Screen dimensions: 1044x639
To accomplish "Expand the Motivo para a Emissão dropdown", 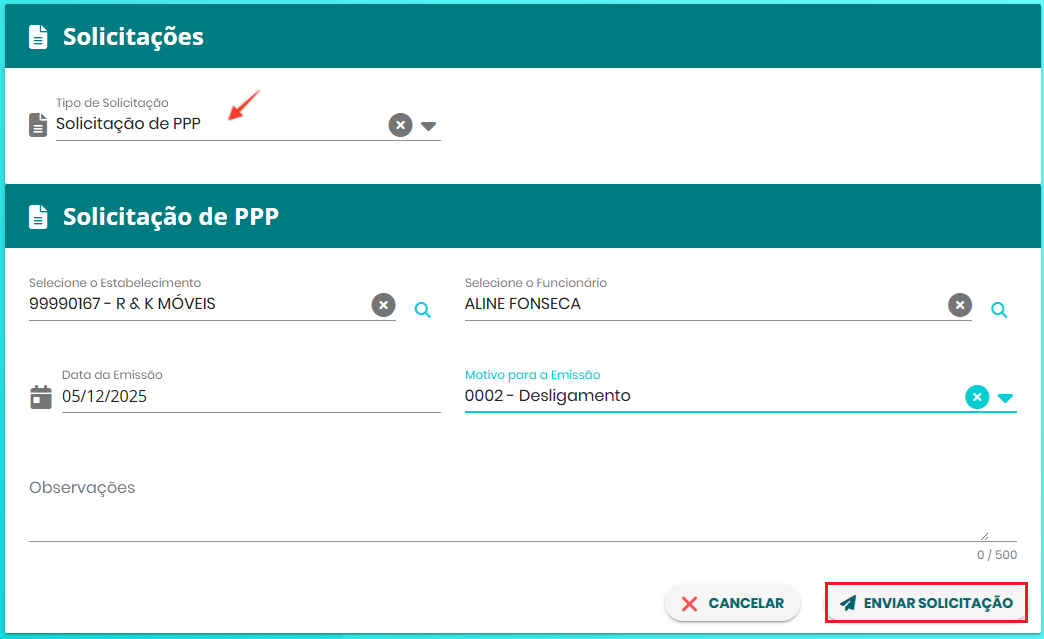I will pos(1005,398).
